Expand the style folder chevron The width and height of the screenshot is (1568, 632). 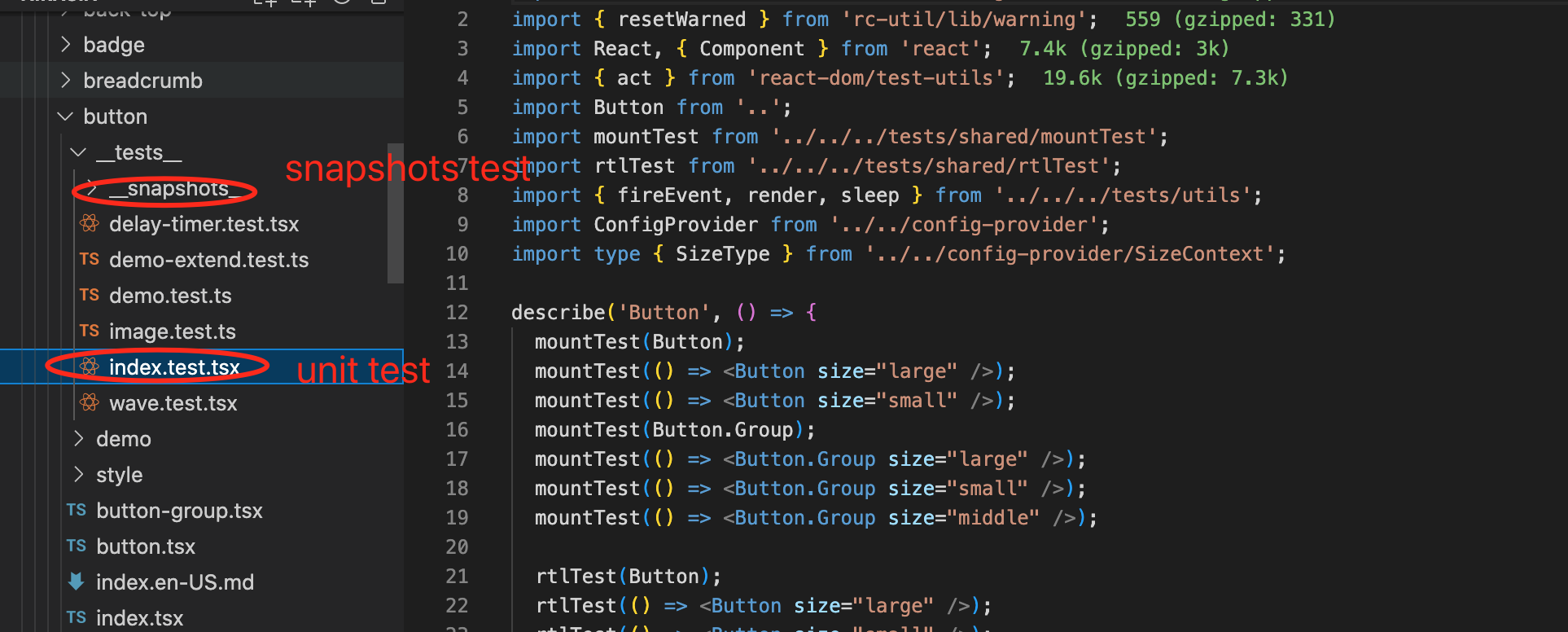click(x=79, y=475)
